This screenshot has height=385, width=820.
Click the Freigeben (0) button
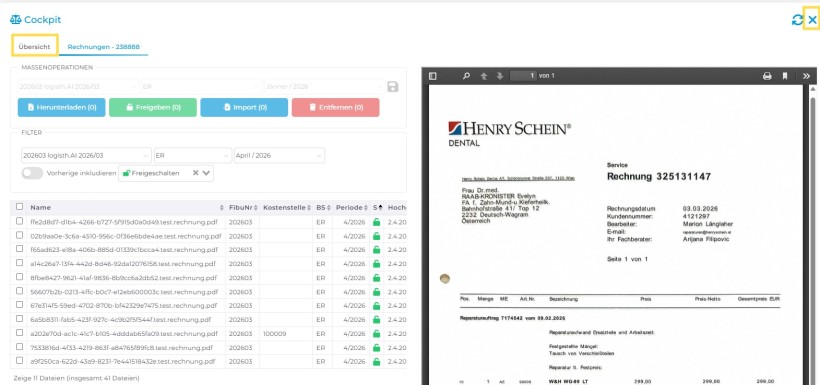click(x=153, y=107)
